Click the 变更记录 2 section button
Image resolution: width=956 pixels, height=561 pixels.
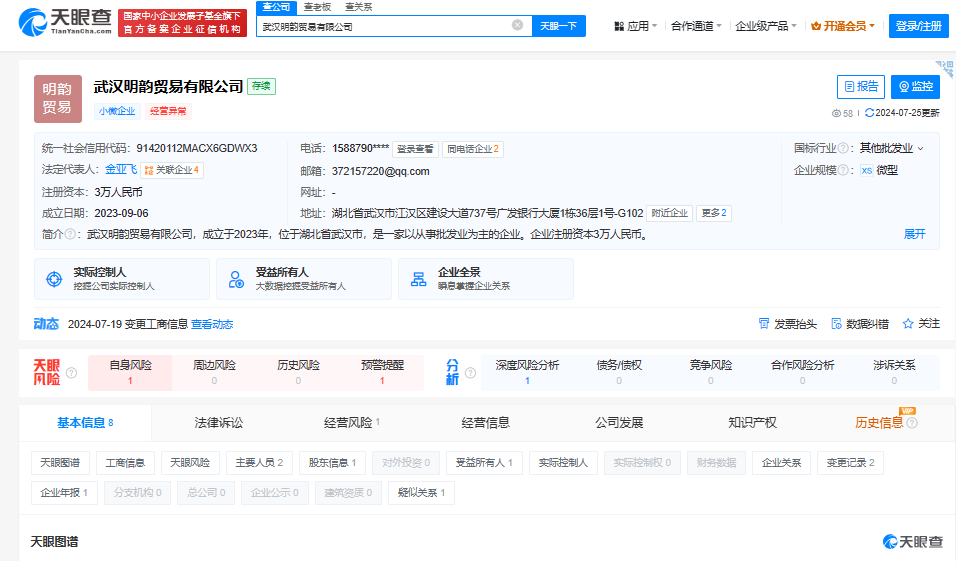(850, 463)
